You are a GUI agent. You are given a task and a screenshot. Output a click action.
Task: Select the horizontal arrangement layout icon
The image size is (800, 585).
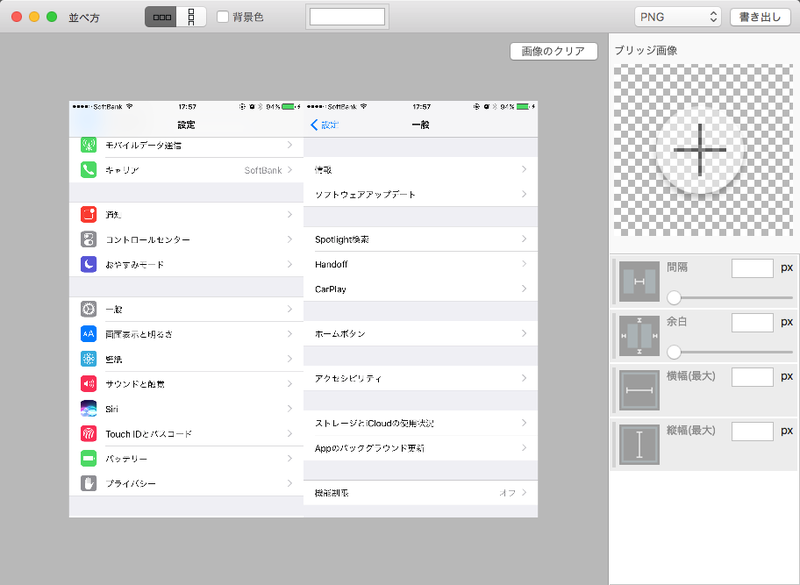(x=160, y=17)
